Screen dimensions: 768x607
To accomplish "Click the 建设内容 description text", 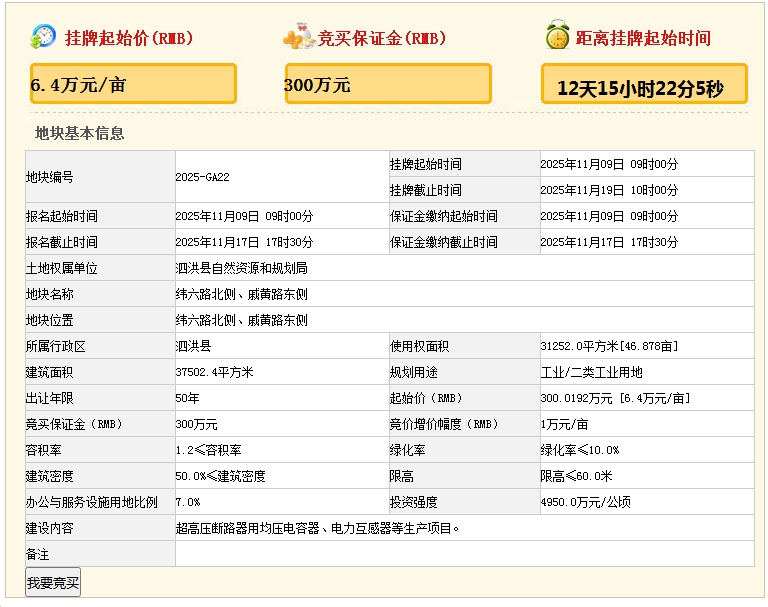I will pyautogui.click(x=317, y=528).
